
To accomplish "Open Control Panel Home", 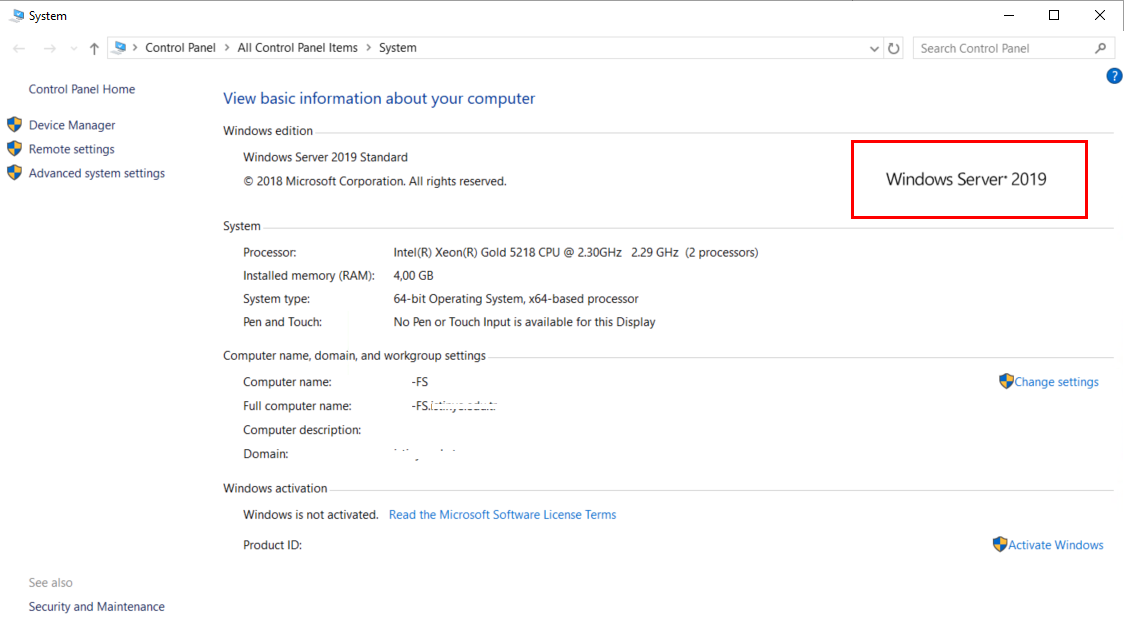I will pos(82,89).
